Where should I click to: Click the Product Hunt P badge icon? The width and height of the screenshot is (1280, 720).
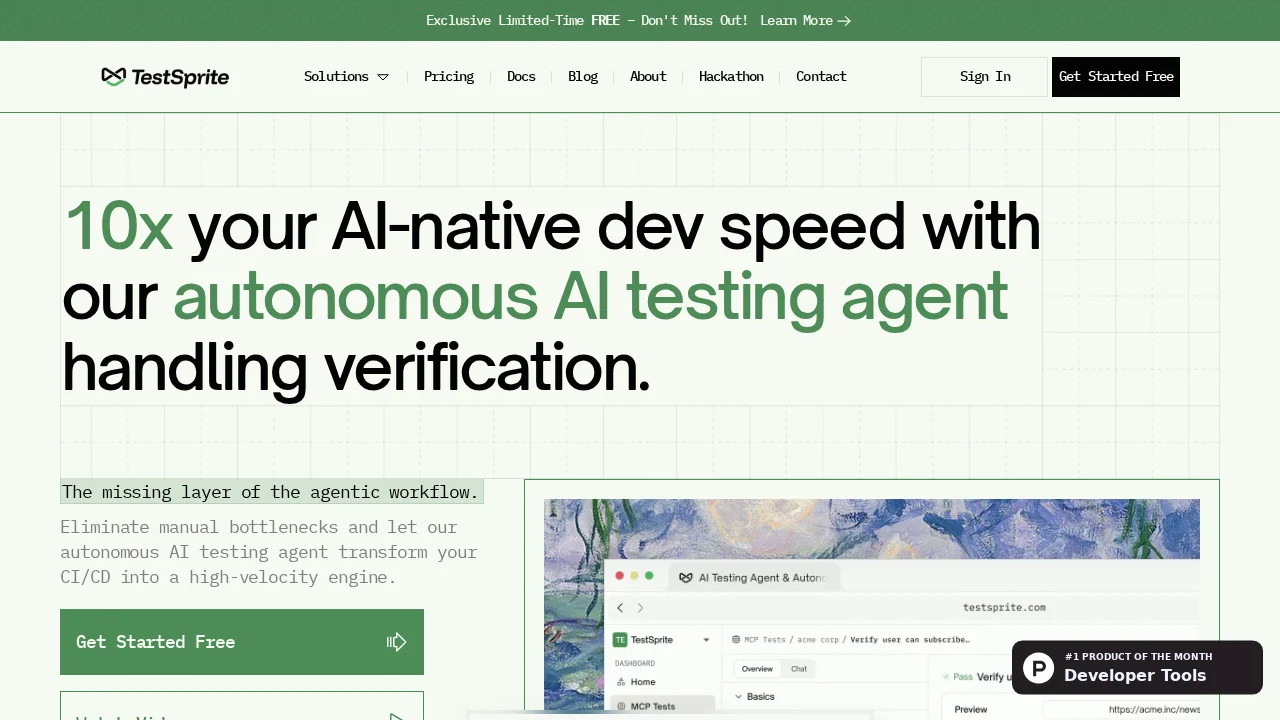pyautogui.click(x=1038, y=667)
